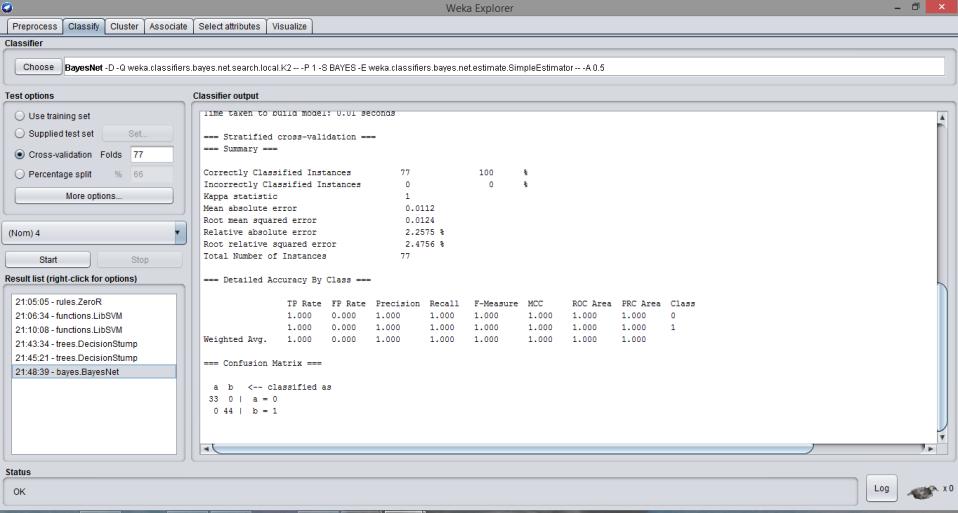Click the output vertical scrollbar up arrow

pyautogui.click(x=942, y=117)
